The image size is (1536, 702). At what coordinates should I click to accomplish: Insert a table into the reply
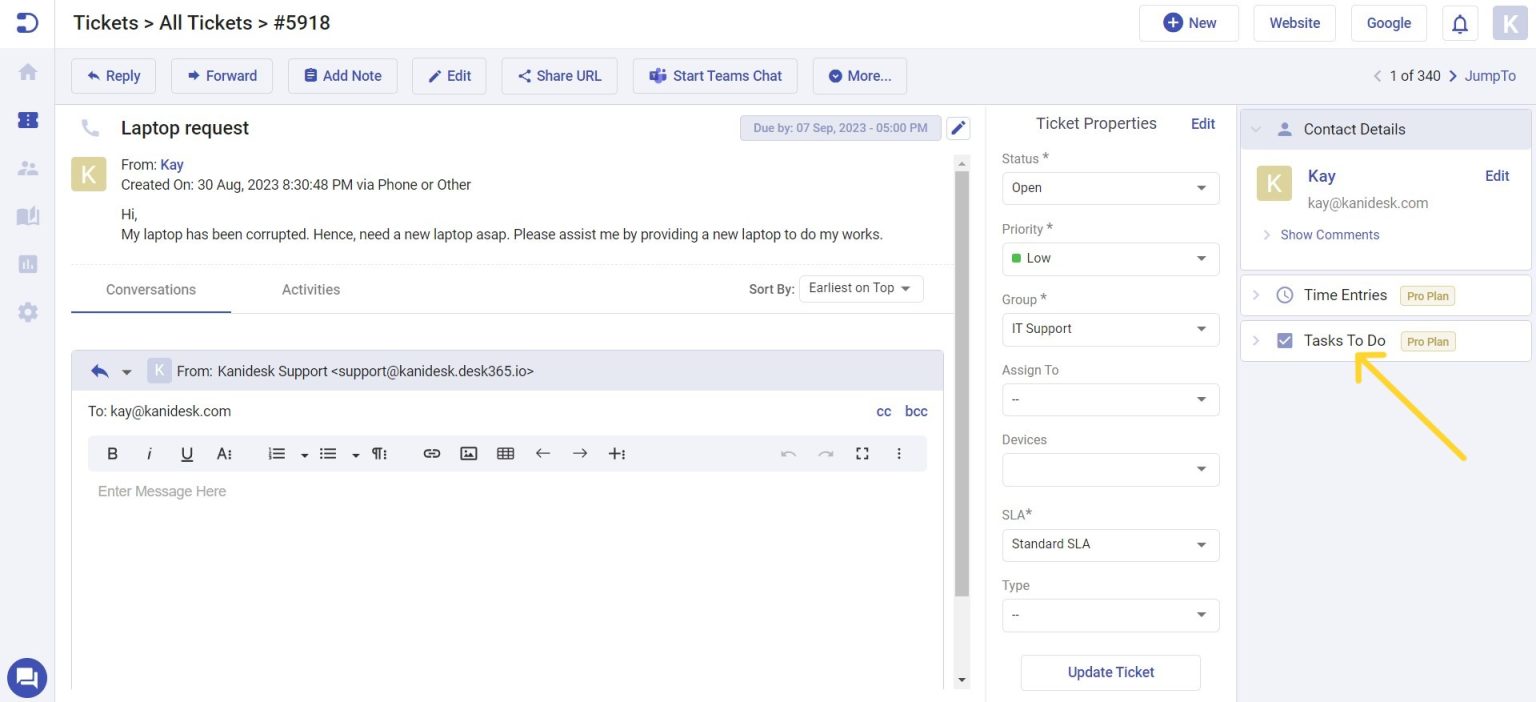click(x=505, y=453)
